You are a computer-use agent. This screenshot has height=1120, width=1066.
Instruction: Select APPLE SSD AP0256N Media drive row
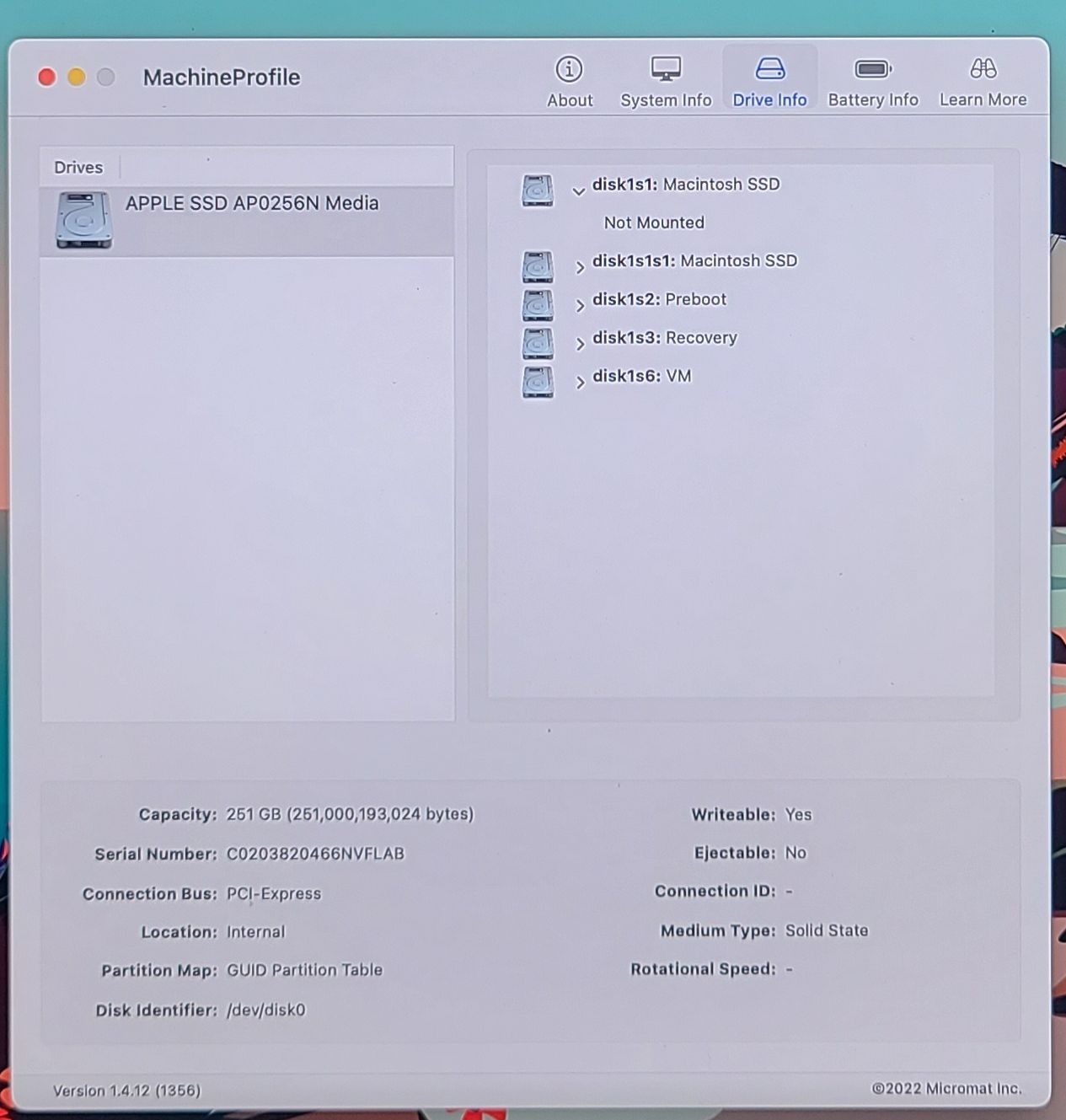pos(252,204)
